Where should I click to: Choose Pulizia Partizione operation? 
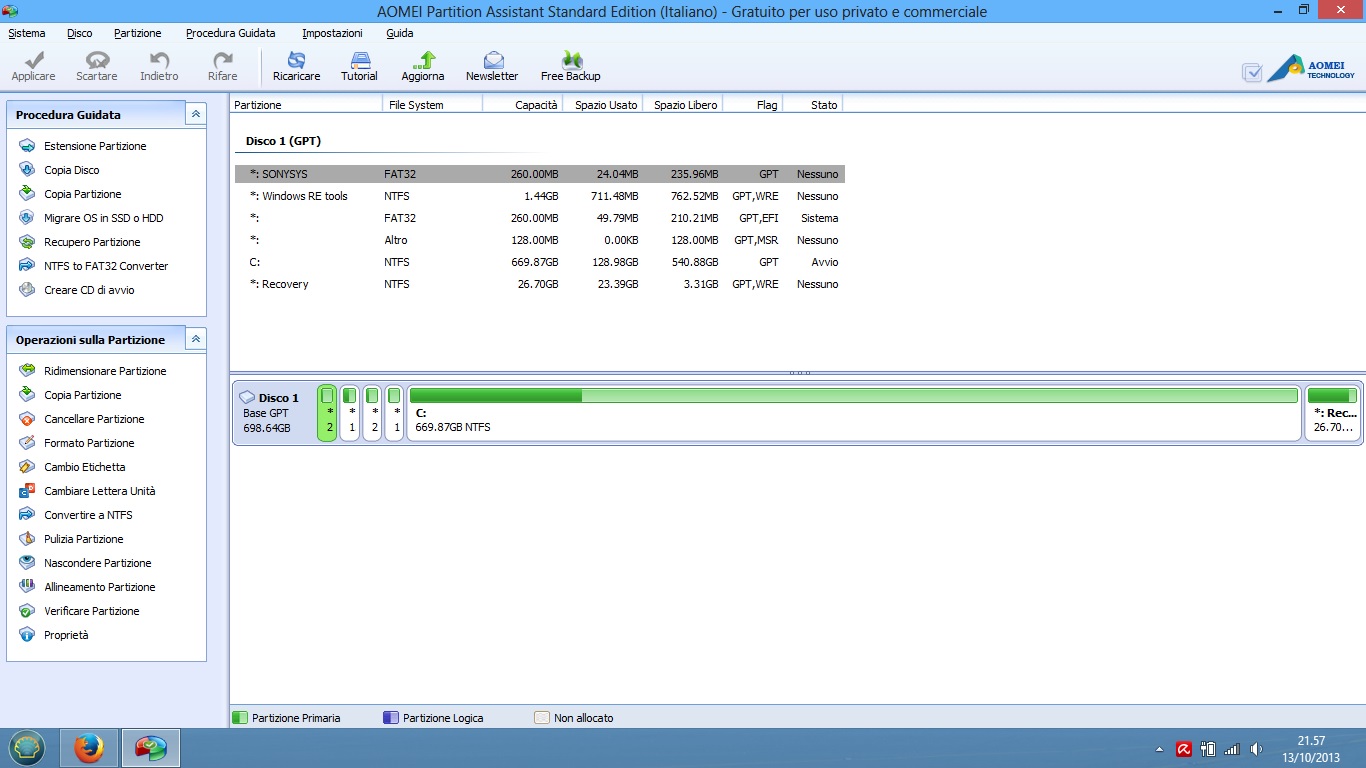click(x=84, y=539)
